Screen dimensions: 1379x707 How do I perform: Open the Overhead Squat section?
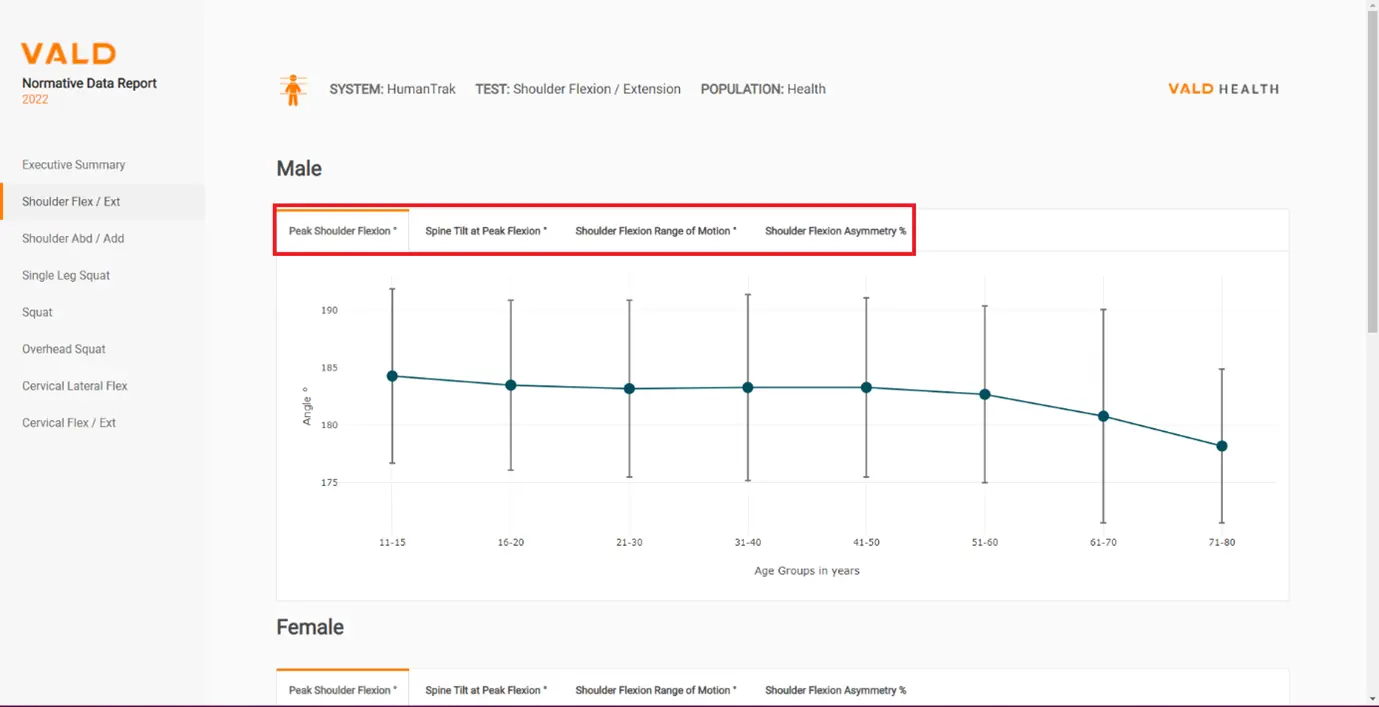(64, 350)
